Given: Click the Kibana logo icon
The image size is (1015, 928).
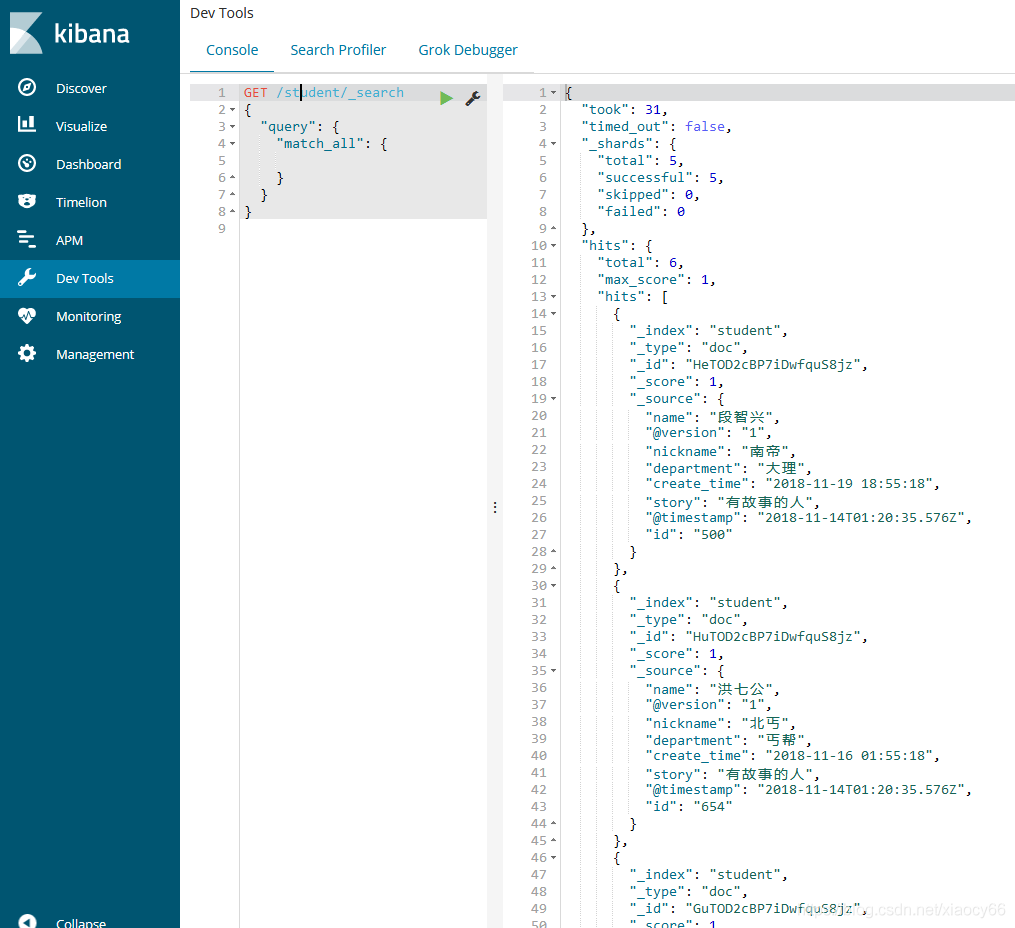Looking at the screenshot, I should pyautogui.click(x=27, y=33).
